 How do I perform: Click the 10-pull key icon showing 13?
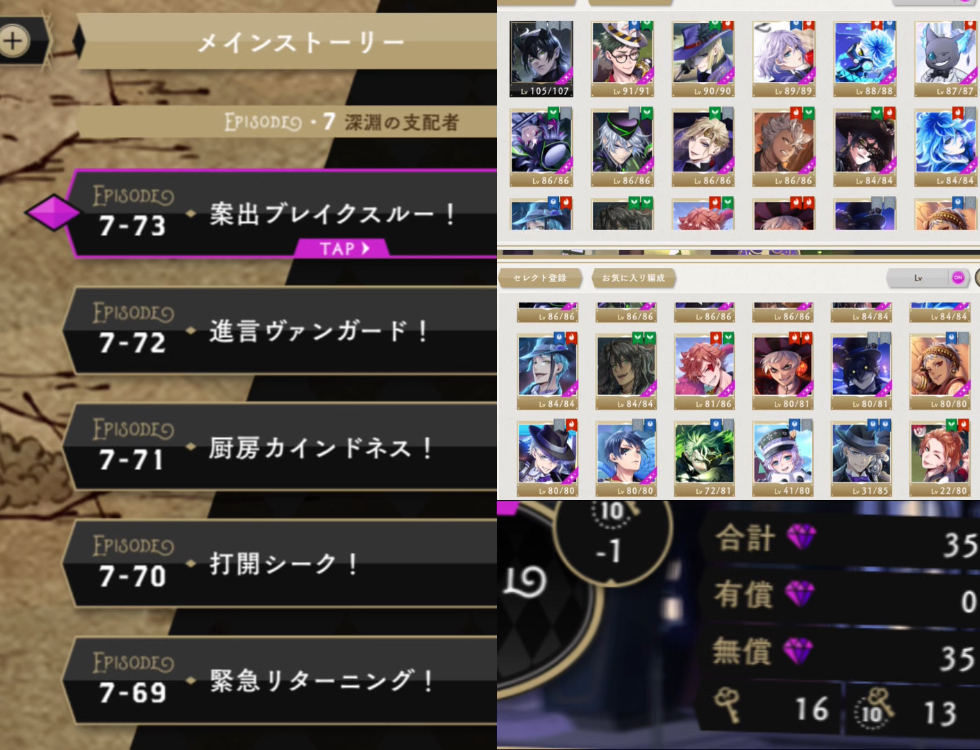pyautogui.click(x=874, y=707)
